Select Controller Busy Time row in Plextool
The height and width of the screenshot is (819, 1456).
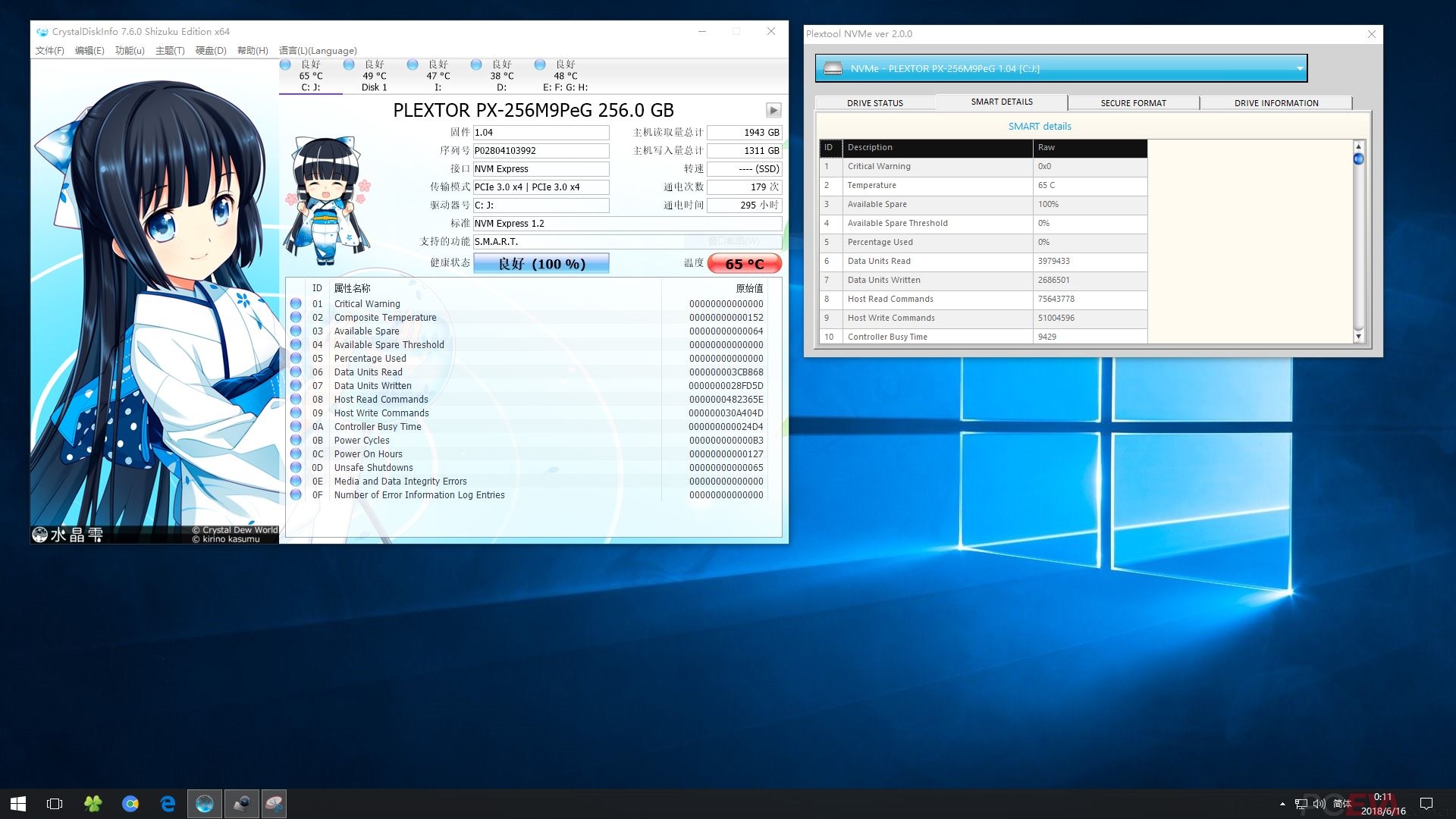[983, 337]
